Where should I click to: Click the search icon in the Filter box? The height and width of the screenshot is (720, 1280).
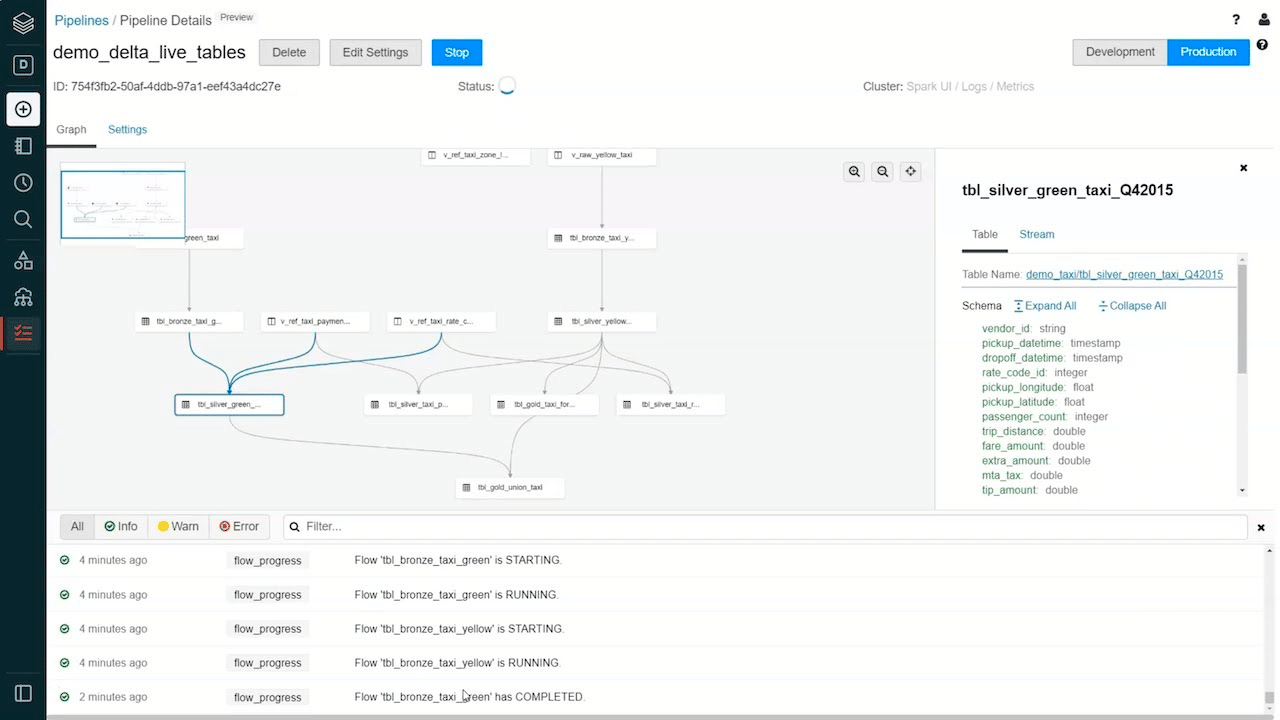point(294,526)
